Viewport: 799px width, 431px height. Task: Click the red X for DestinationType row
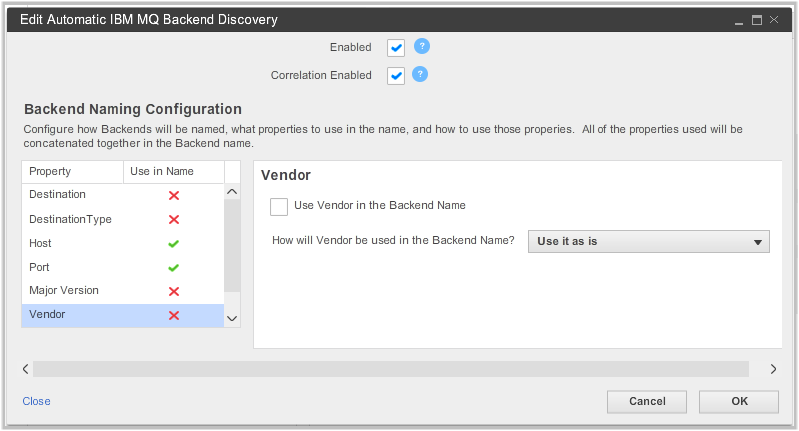pos(174,219)
